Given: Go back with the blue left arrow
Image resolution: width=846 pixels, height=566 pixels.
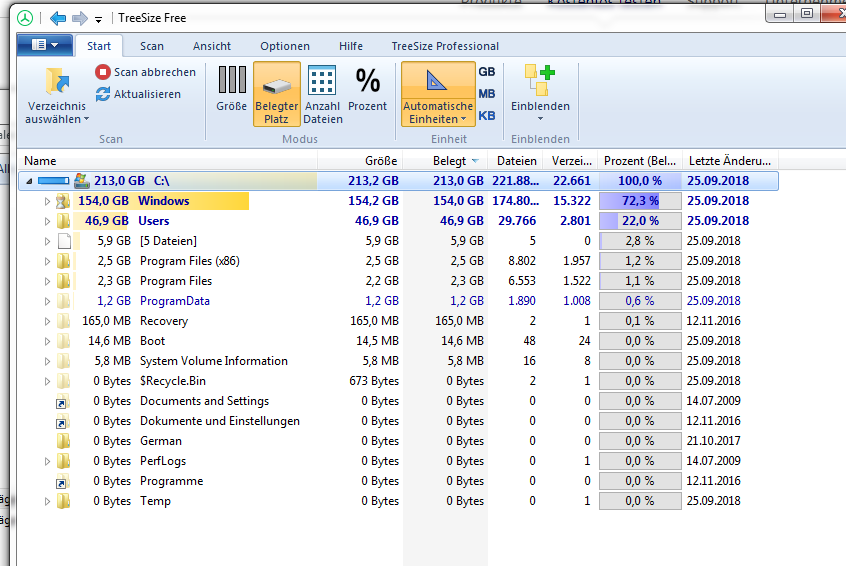Looking at the screenshot, I should click(58, 18).
